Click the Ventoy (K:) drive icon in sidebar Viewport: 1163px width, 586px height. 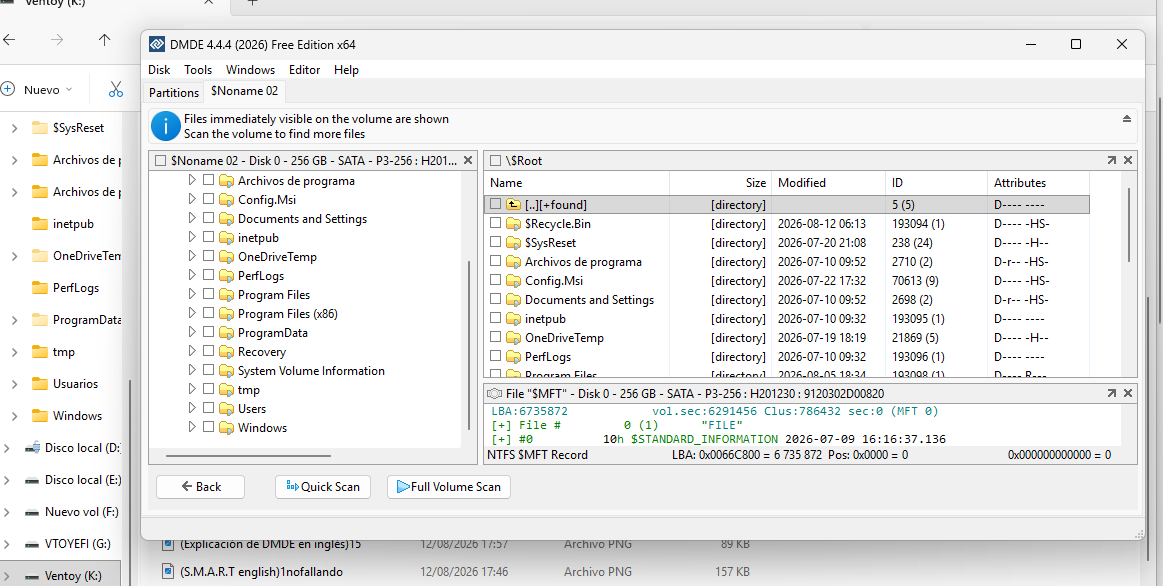click(x=32, y=576)
